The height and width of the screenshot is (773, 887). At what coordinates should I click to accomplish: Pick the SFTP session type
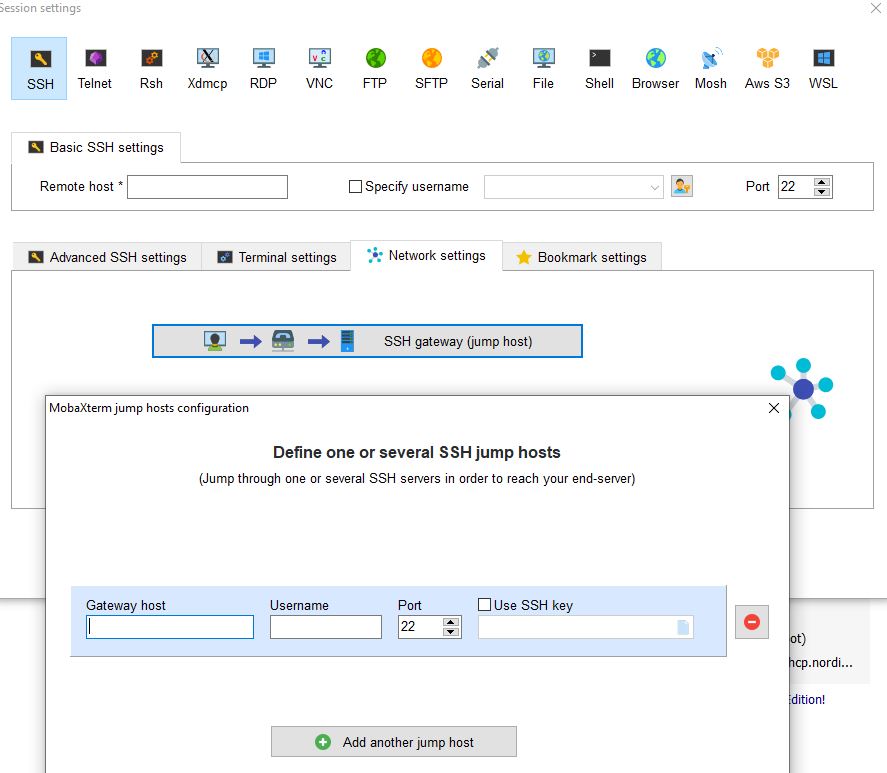click(x=431, y=68)
